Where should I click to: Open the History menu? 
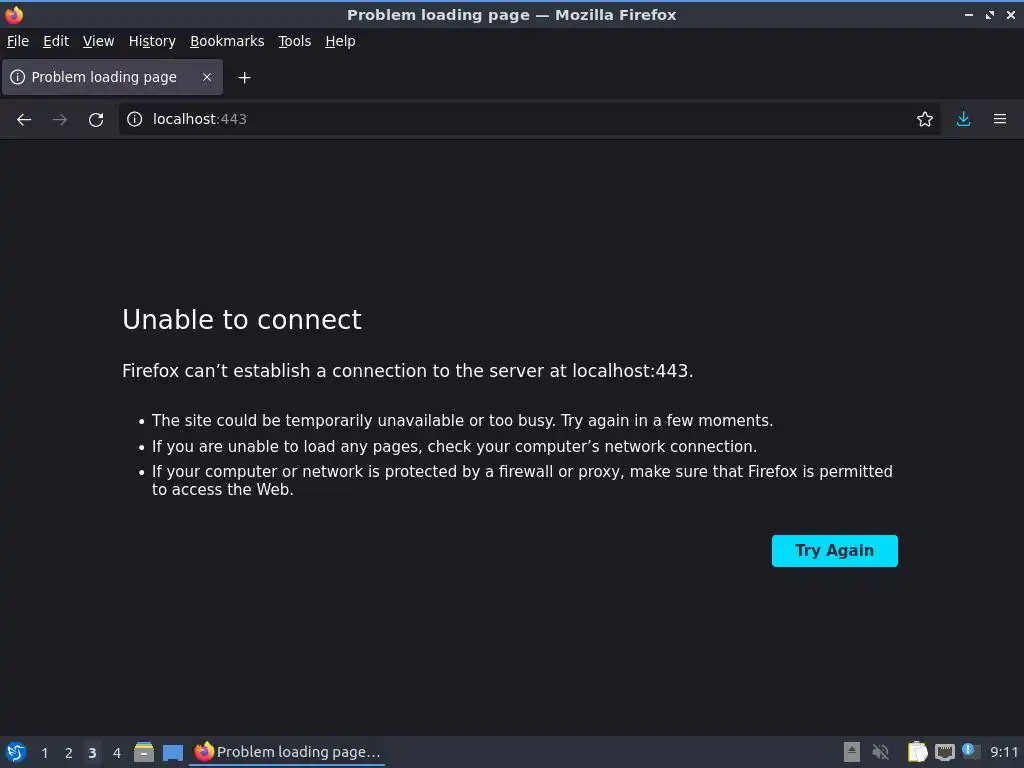click(x=152, y=41)
